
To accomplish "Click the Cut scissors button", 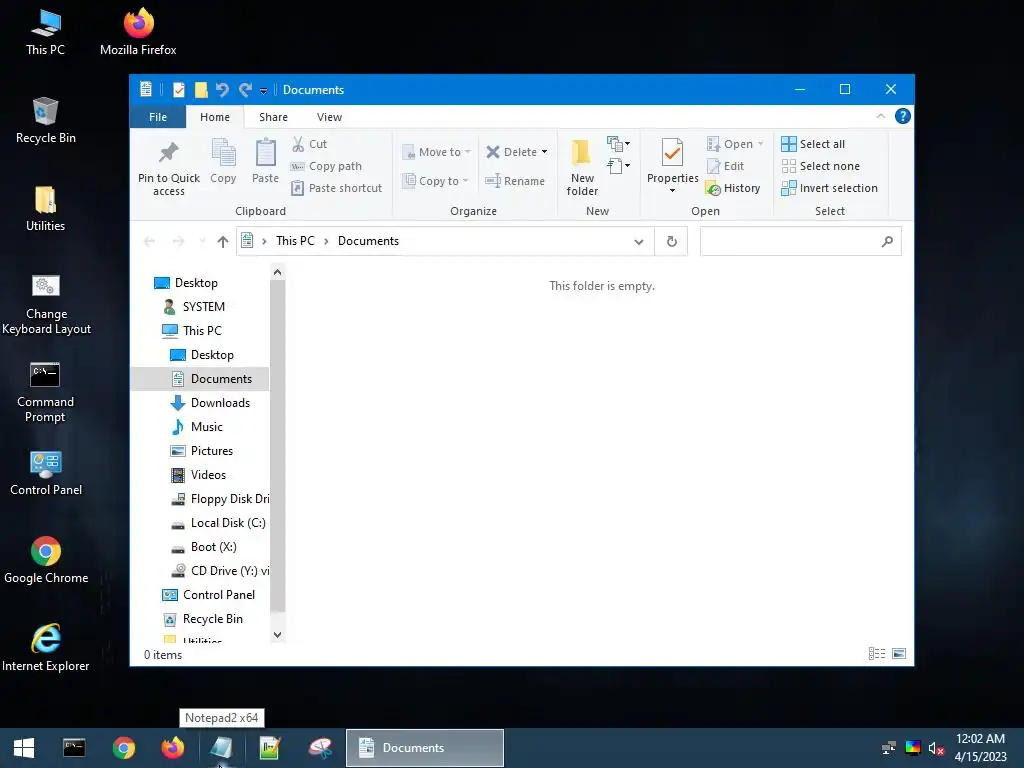I will click(x=310, y=144).
